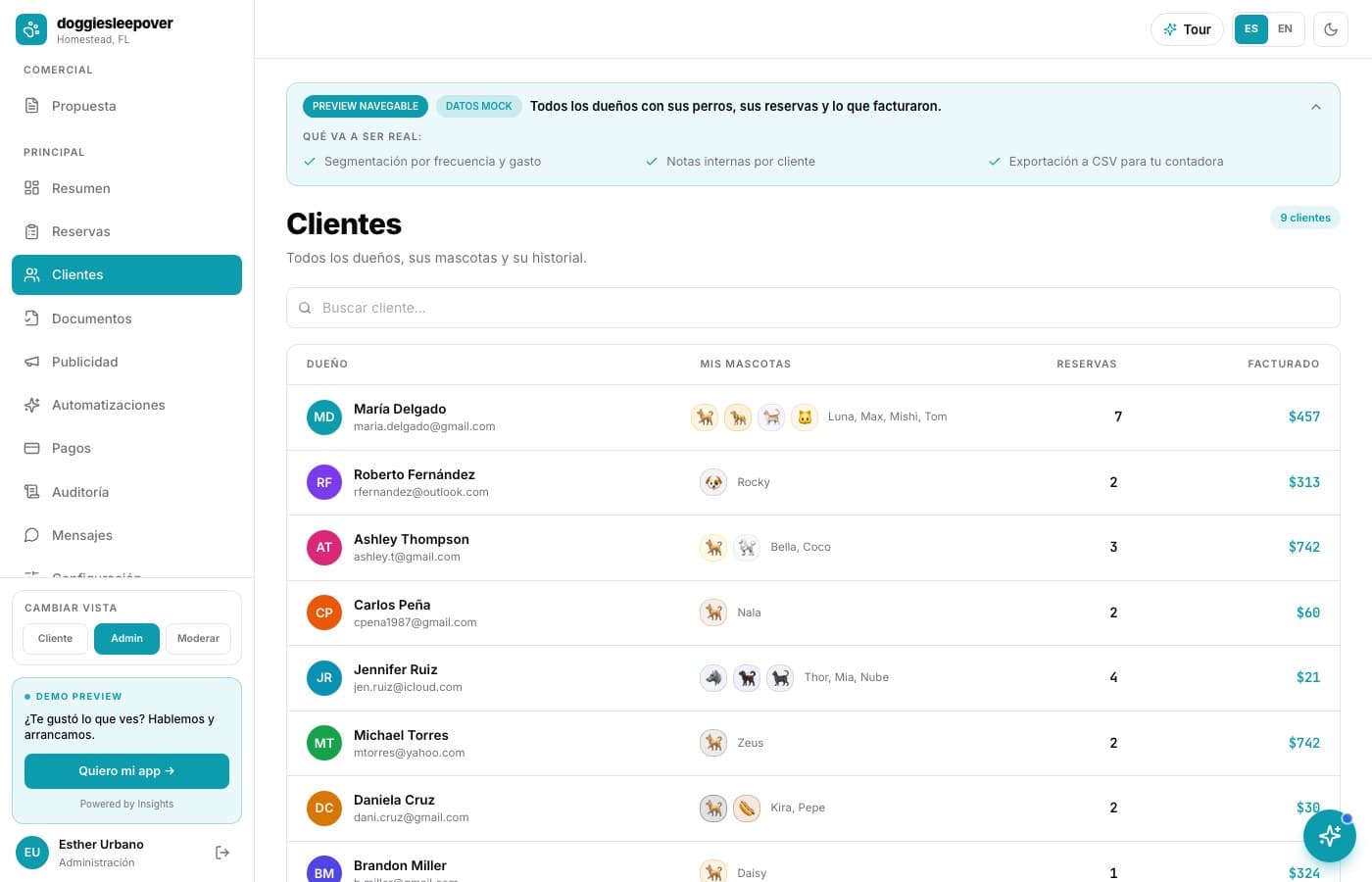Focus the Buscar cliente search field
The image size is (1372, 882).
tap(812, 308)
